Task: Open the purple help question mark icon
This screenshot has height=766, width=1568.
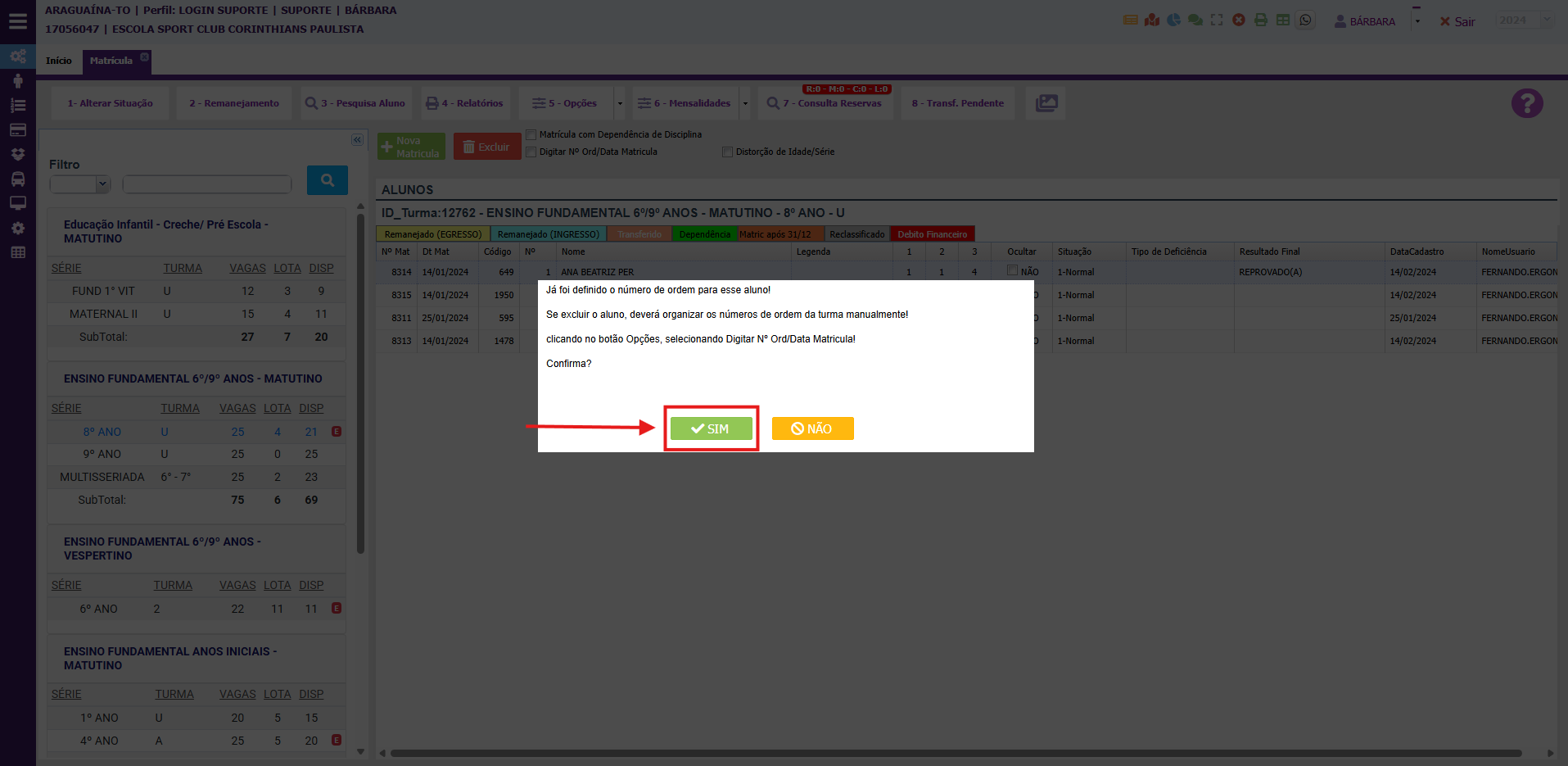Action: (x=1526, y=103)
